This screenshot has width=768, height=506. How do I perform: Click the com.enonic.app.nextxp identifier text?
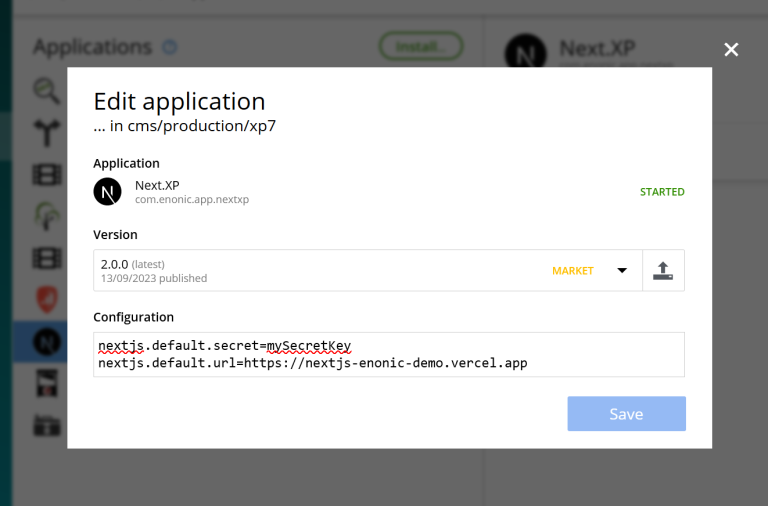192,200
